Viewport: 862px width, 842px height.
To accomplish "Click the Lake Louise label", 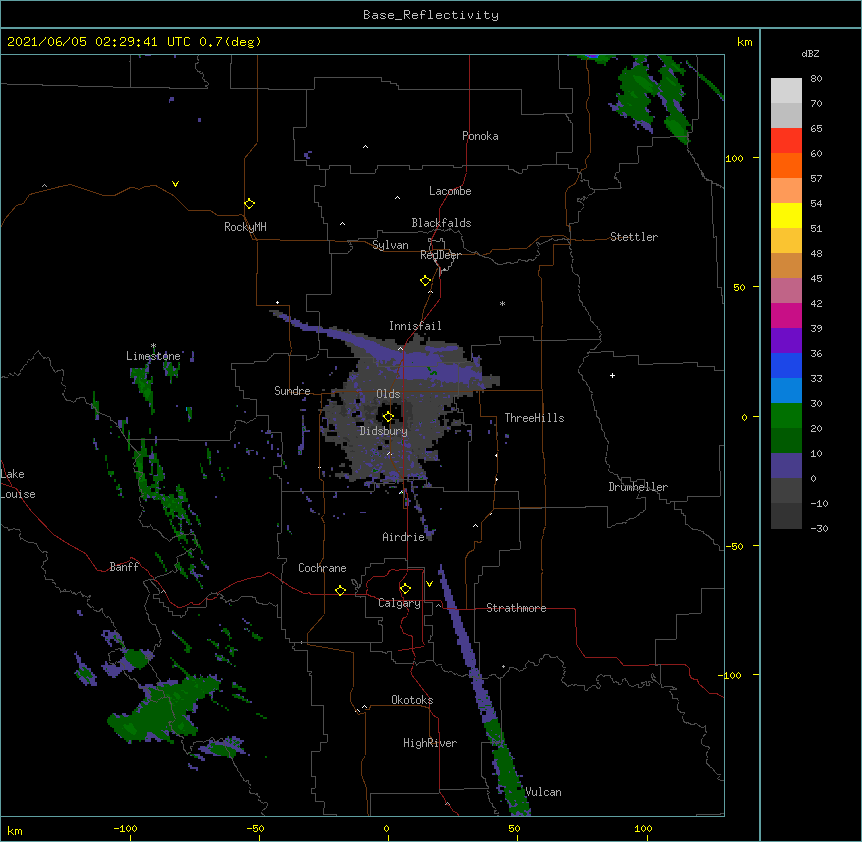I will tap(16, 484).
